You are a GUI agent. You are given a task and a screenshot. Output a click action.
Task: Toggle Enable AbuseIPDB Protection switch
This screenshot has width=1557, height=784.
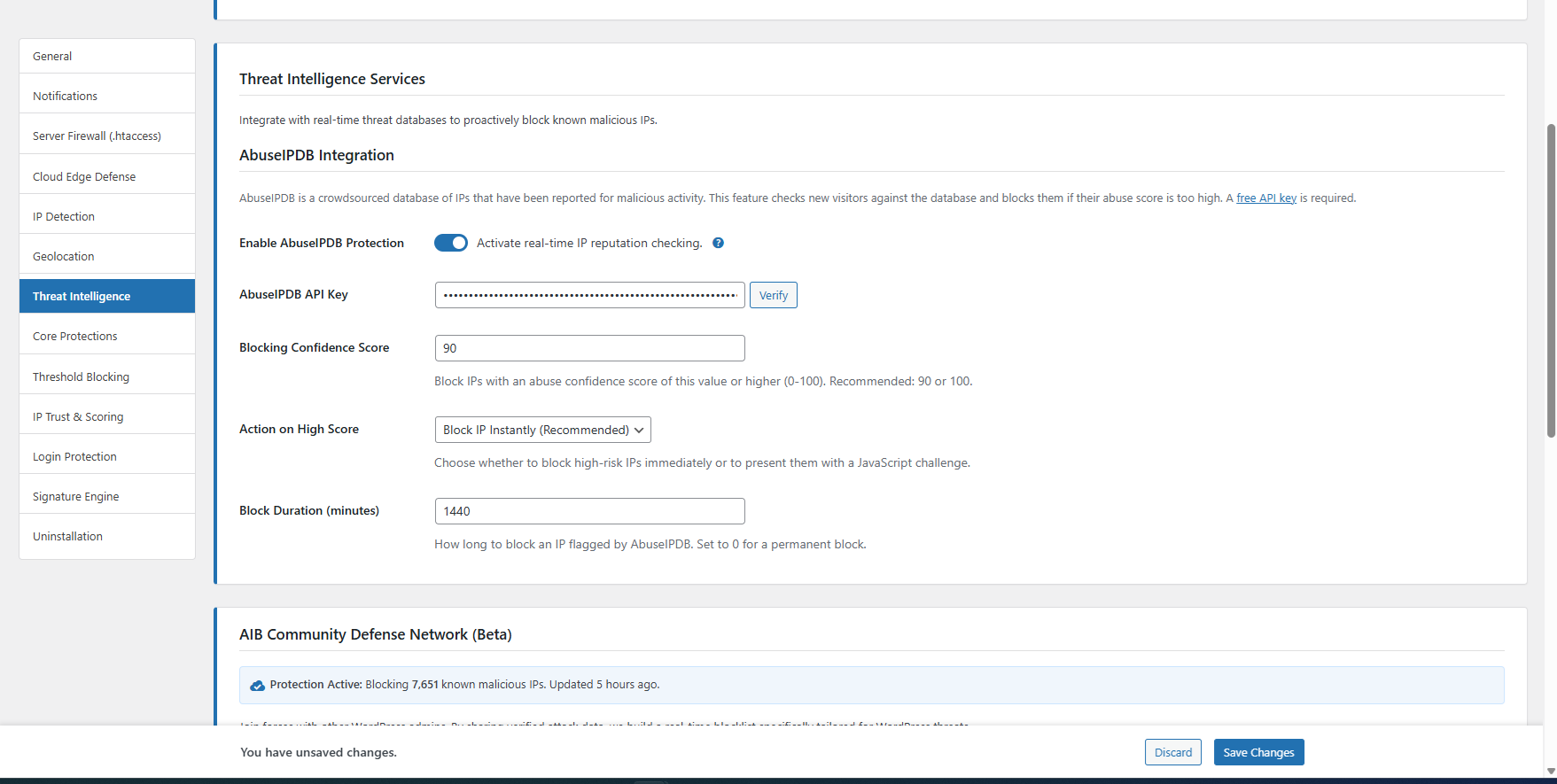click(451, 243)
